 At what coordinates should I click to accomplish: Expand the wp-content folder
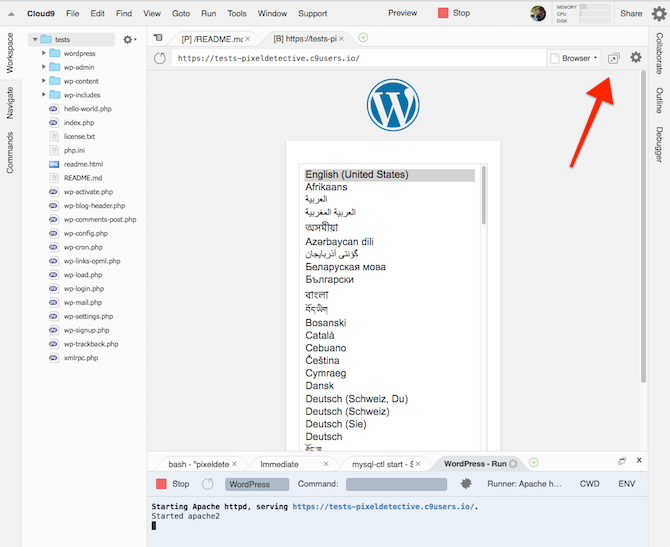[x=44, y=80]
